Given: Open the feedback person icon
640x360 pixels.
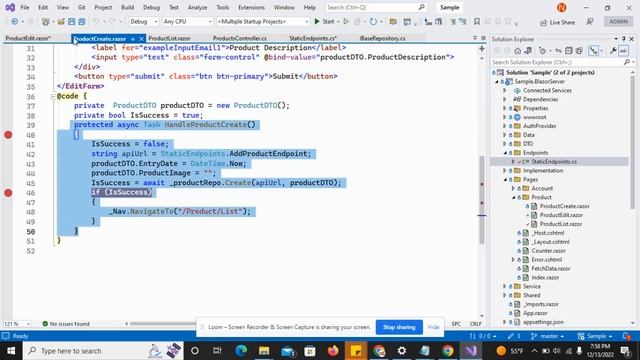Looking at the screenshot, I should pyautogui.click(x=590, y=22).
